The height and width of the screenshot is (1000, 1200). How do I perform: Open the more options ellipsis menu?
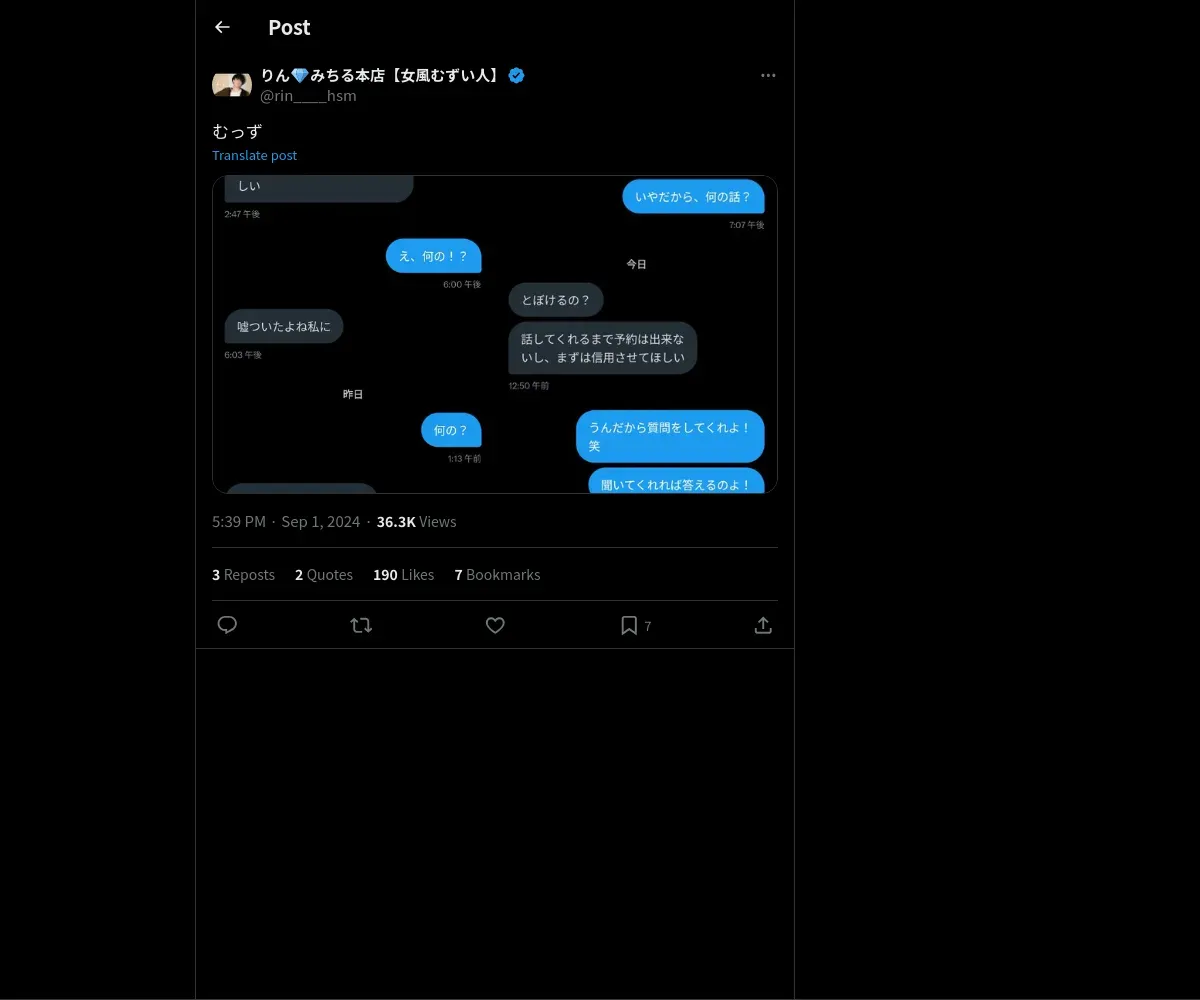[x=768, y=76]
